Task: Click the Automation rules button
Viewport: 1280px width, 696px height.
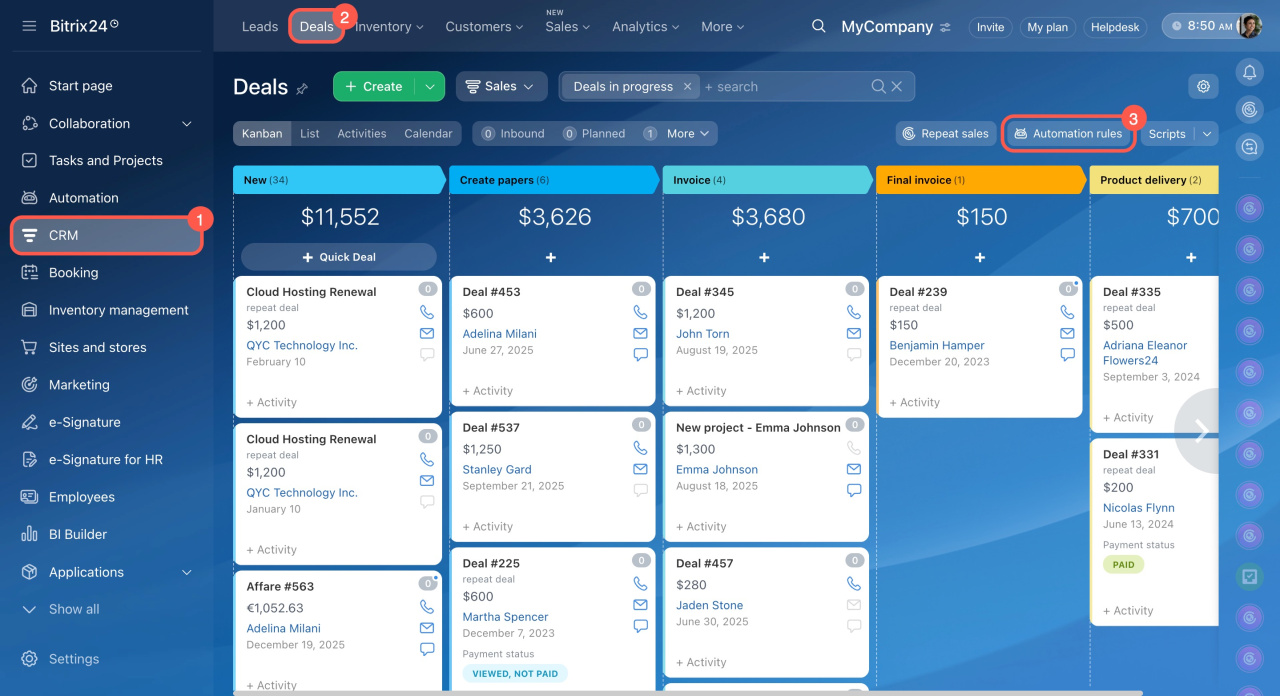Action: pos(1067,134)
